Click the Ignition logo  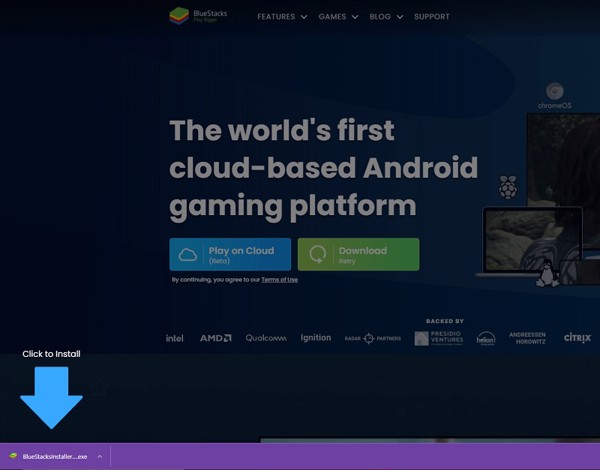point(316,338)
